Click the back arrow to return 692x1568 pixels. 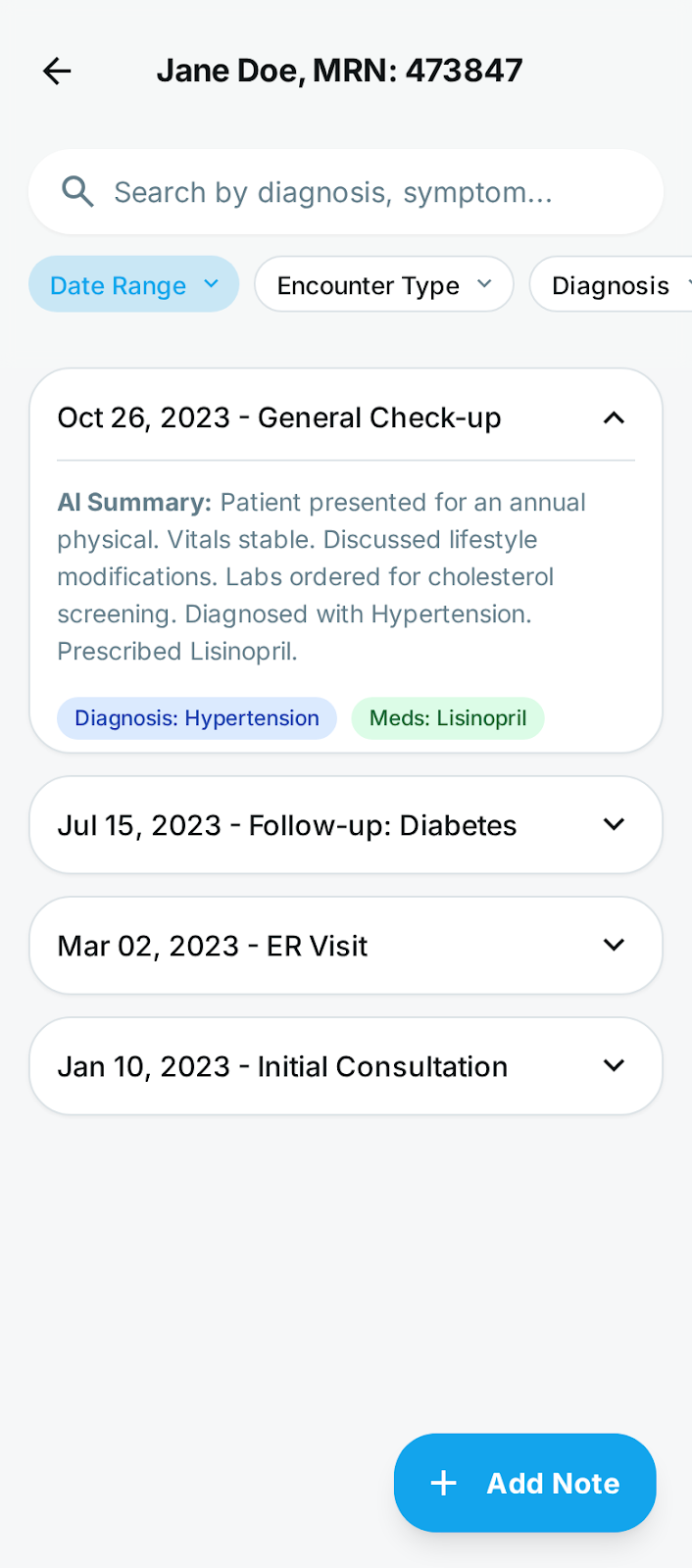(x=56, y=71)
